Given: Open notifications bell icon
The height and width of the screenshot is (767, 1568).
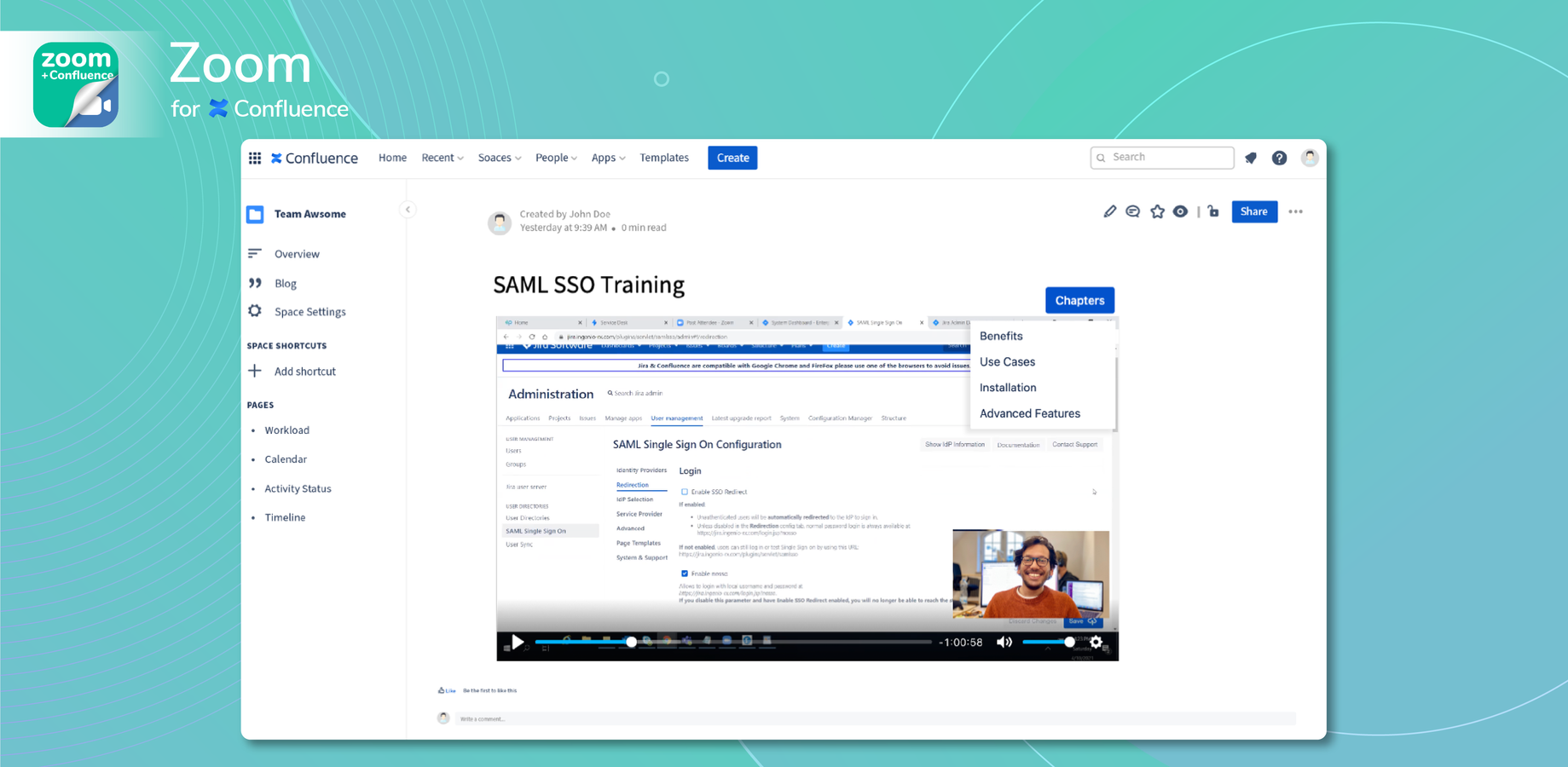Looking at the screenshot, I should point(1251,158).
